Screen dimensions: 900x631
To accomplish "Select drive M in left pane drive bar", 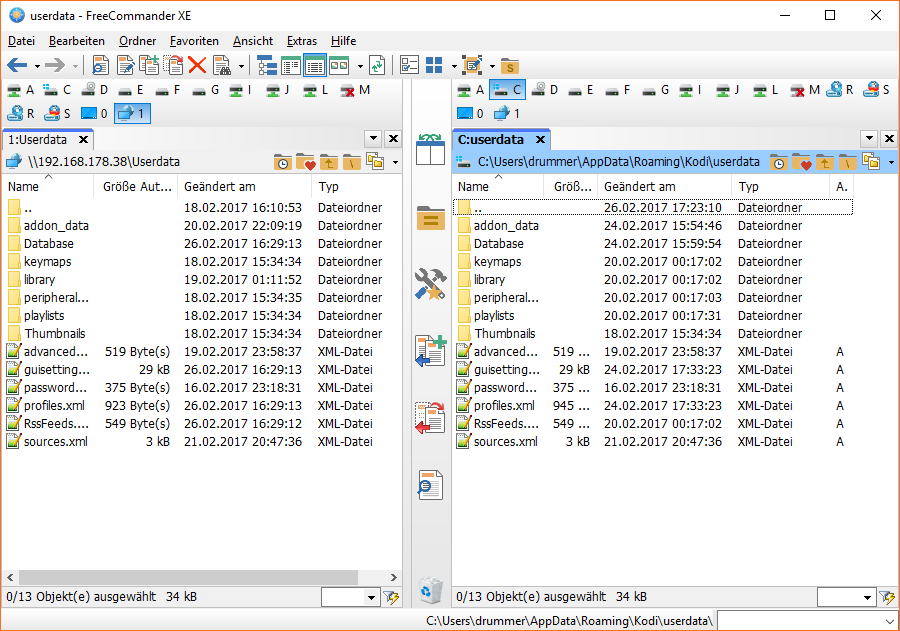I will (355, 90).
